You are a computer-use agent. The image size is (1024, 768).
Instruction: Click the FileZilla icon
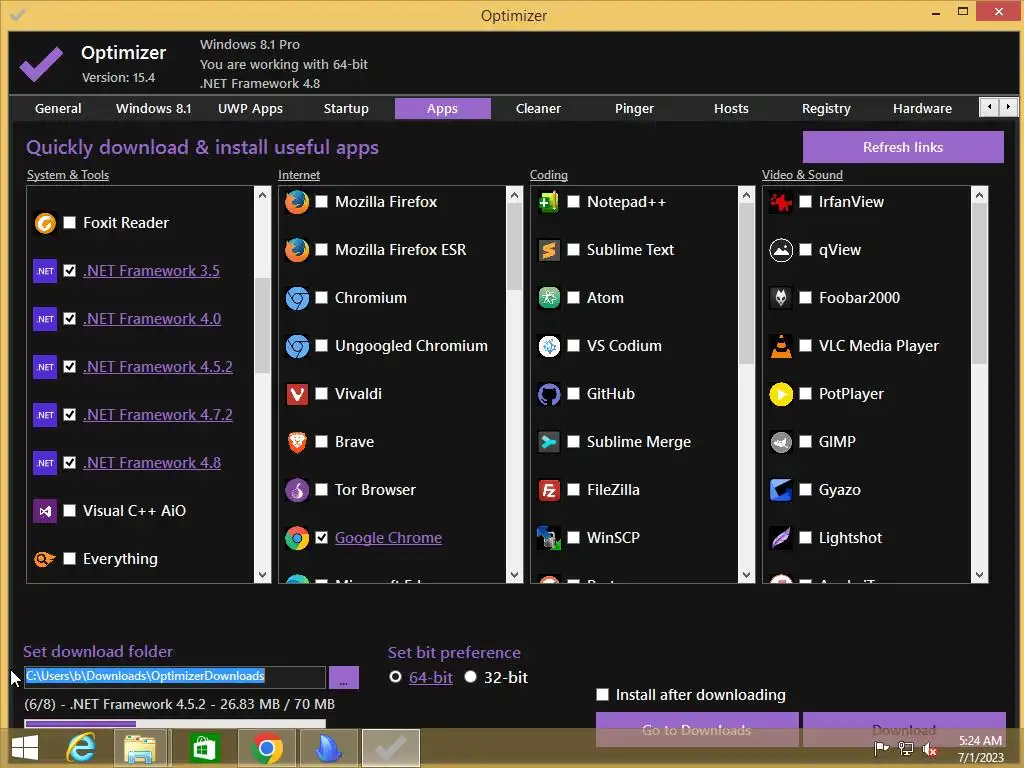click(549, 490)
